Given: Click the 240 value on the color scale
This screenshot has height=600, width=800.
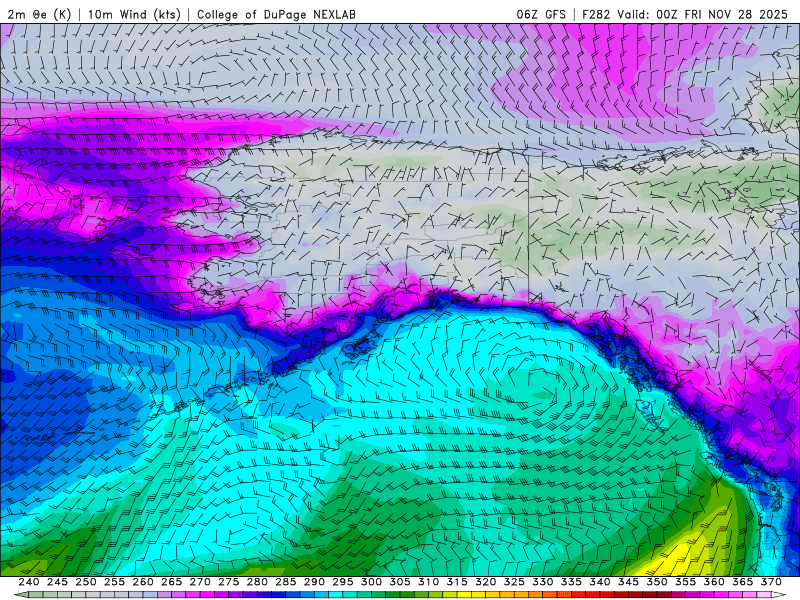Looking at the screenshot, I should [29, 582].
